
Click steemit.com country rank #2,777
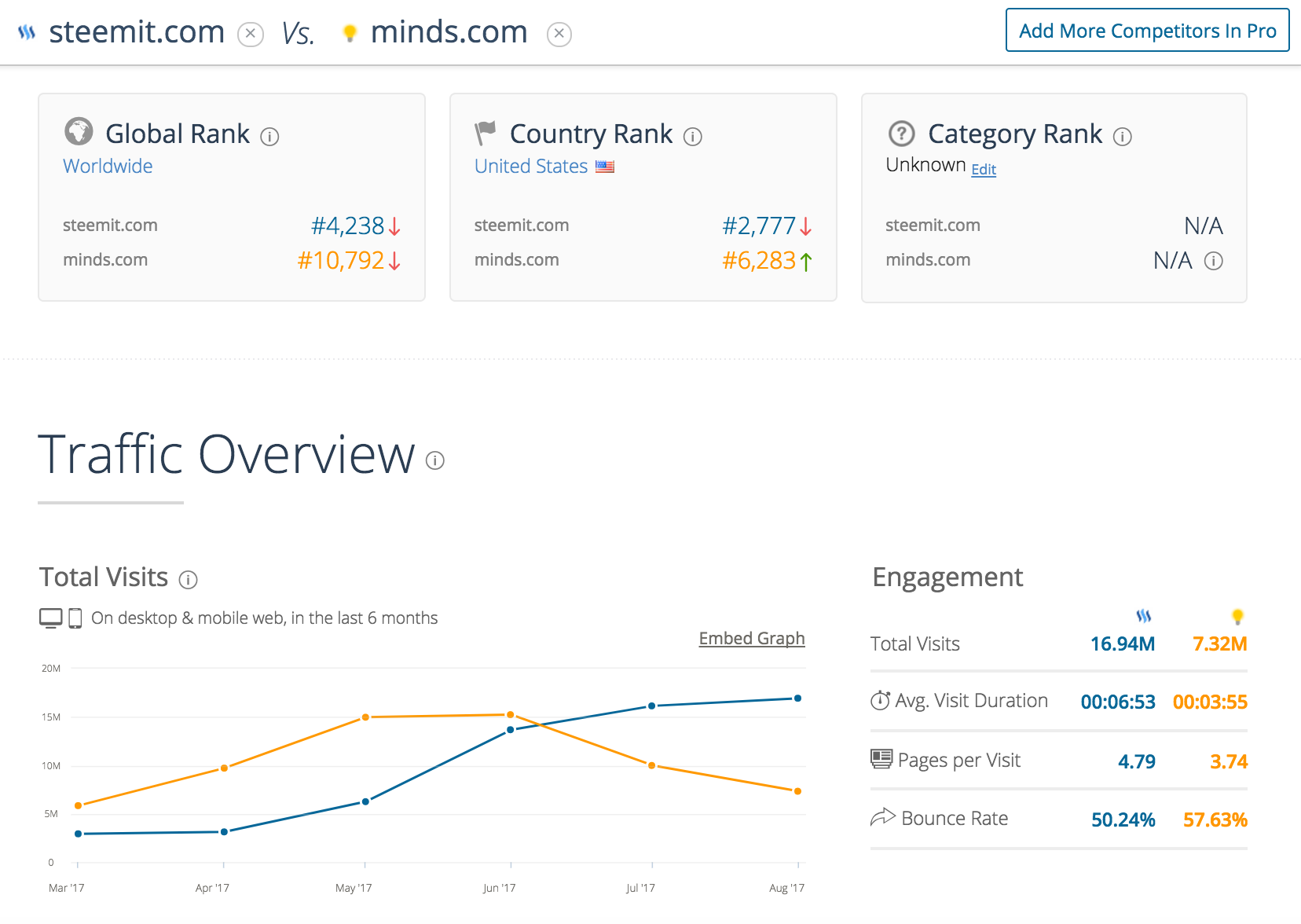[759, 225]
